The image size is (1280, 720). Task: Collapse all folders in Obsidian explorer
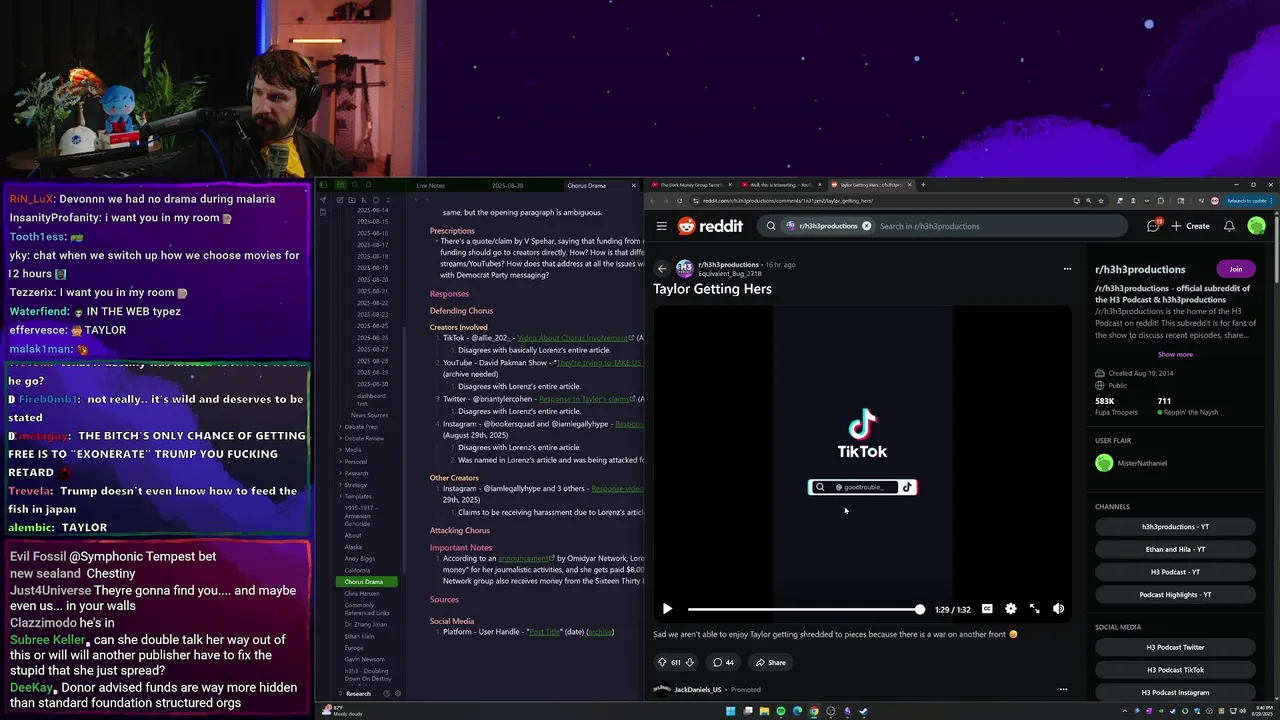[x=388, y=200]
